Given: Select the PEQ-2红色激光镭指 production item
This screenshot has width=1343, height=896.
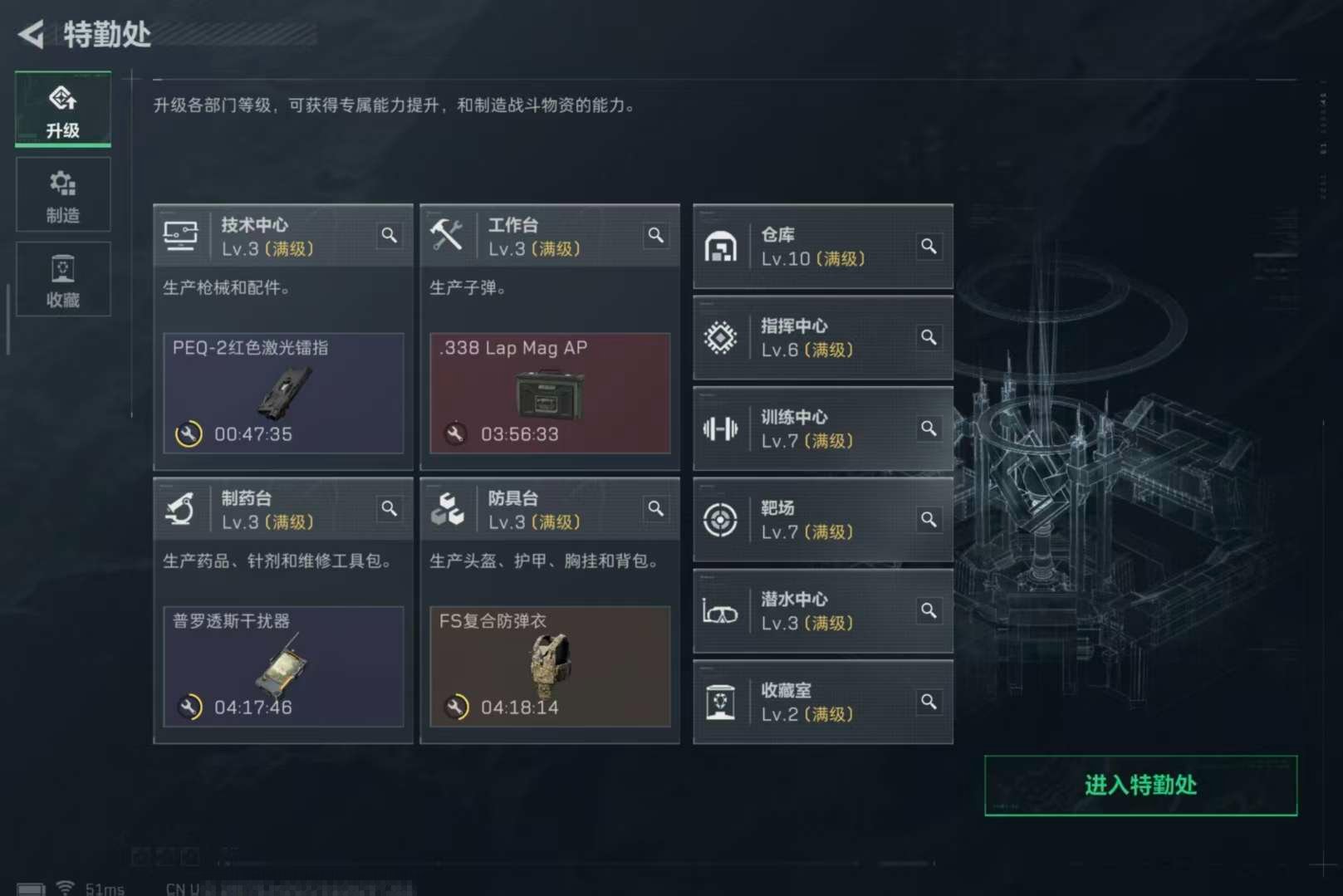Looking at the screenshot, I should pyautogui.click(x=283, y=394).
